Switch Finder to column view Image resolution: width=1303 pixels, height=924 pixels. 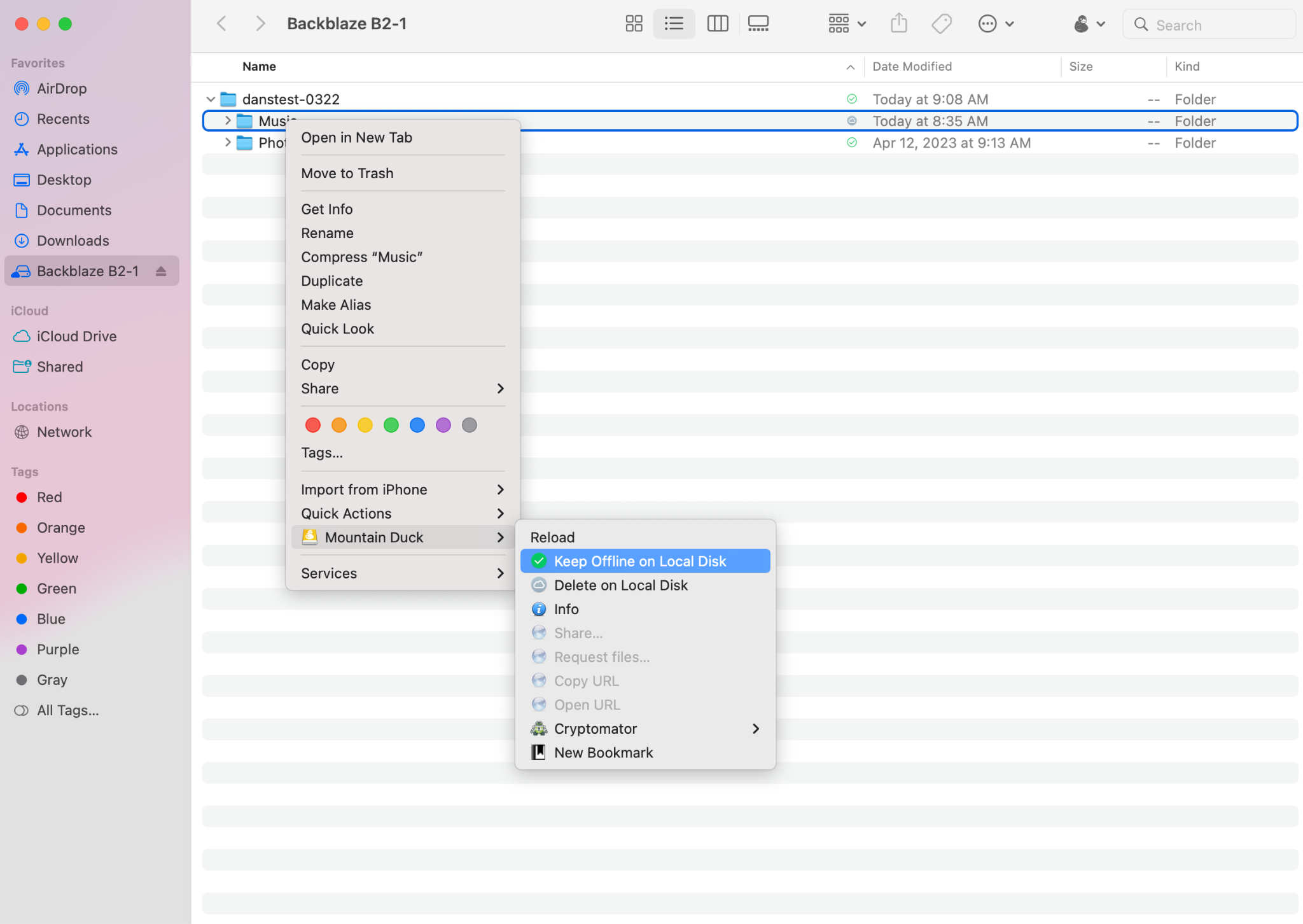[x=718, y=24]
